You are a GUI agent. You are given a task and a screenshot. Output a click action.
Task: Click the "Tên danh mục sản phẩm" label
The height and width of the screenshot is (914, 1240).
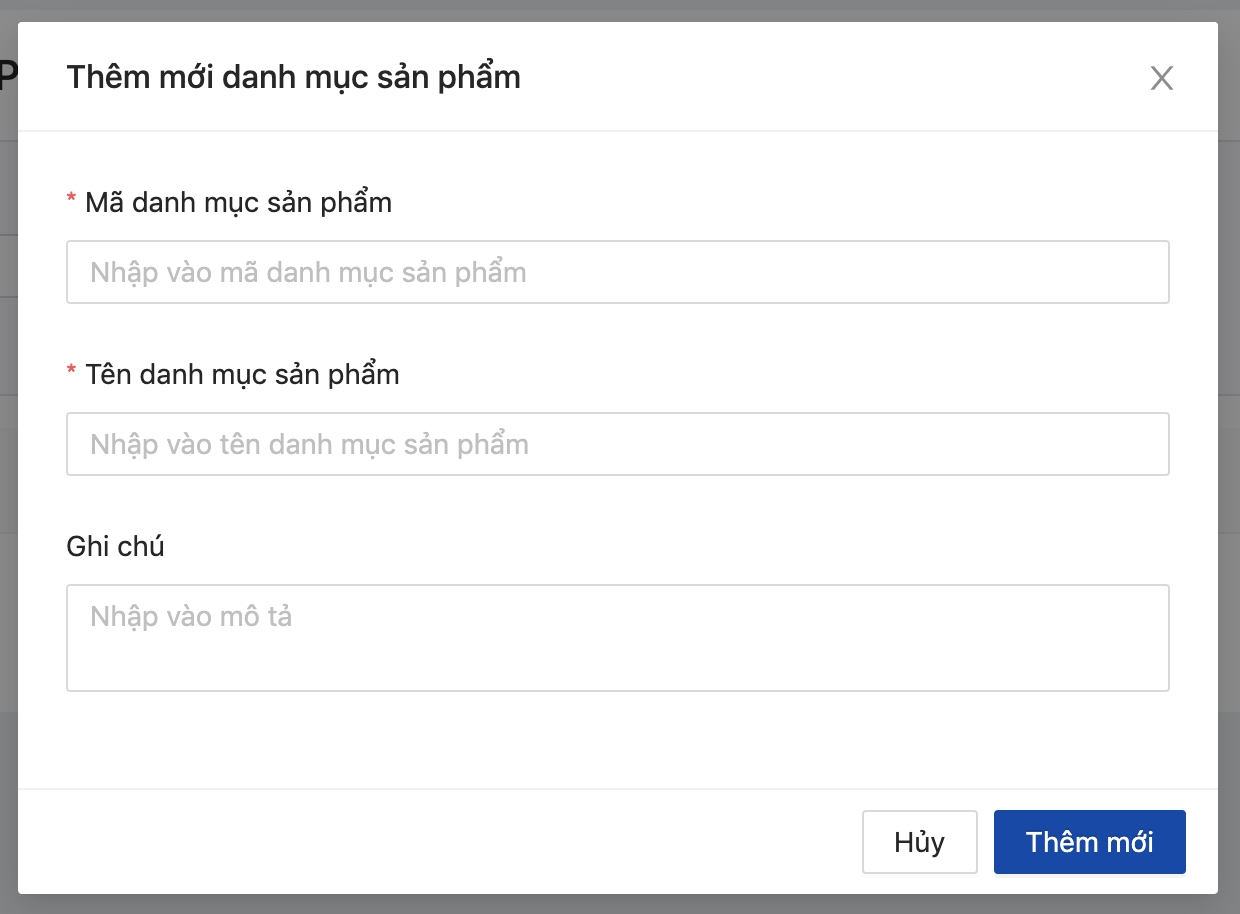(x=242, y=375)
